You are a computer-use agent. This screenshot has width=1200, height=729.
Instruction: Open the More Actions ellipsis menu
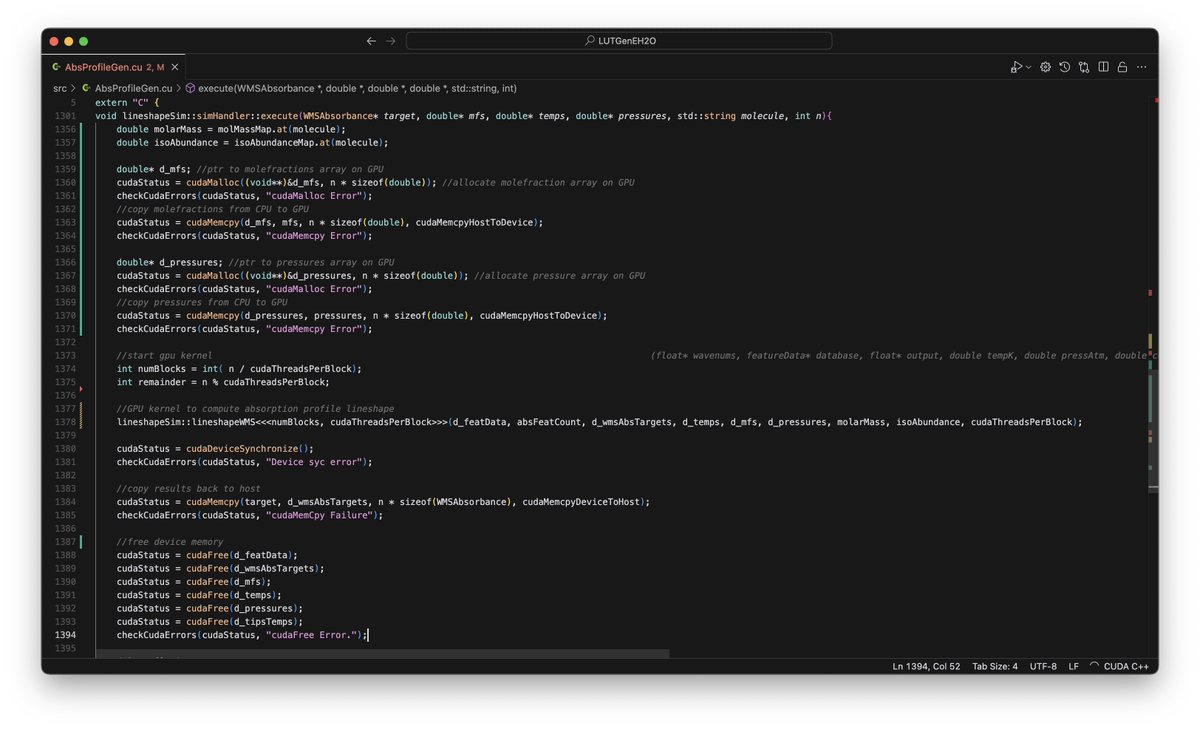coord(1141,67)
